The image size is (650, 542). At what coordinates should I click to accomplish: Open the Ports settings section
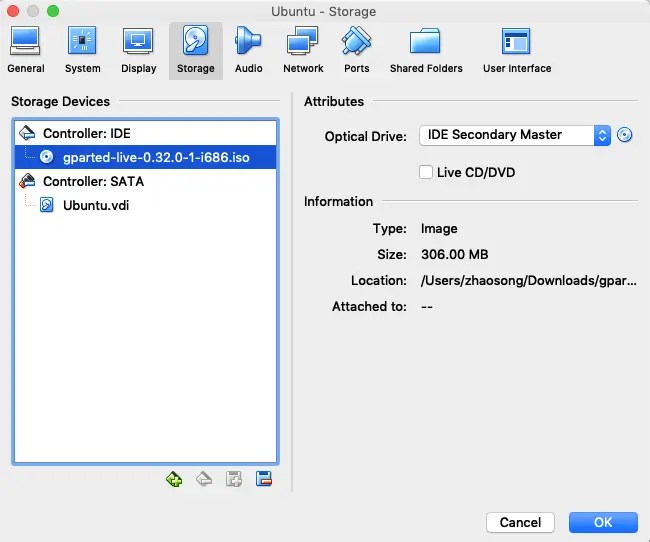[357, 51]
